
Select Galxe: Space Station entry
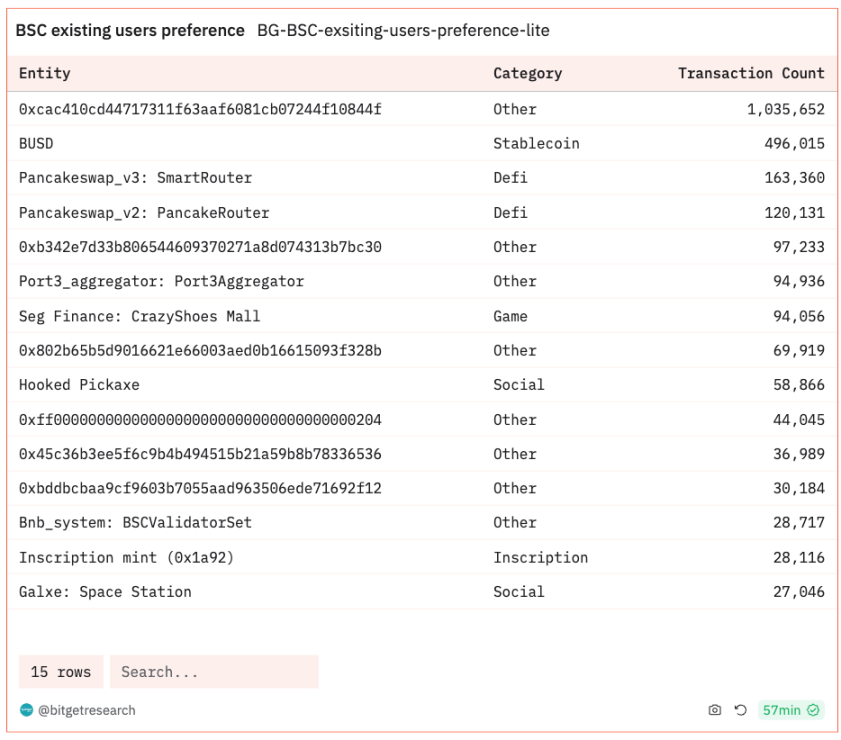[105, 592]
